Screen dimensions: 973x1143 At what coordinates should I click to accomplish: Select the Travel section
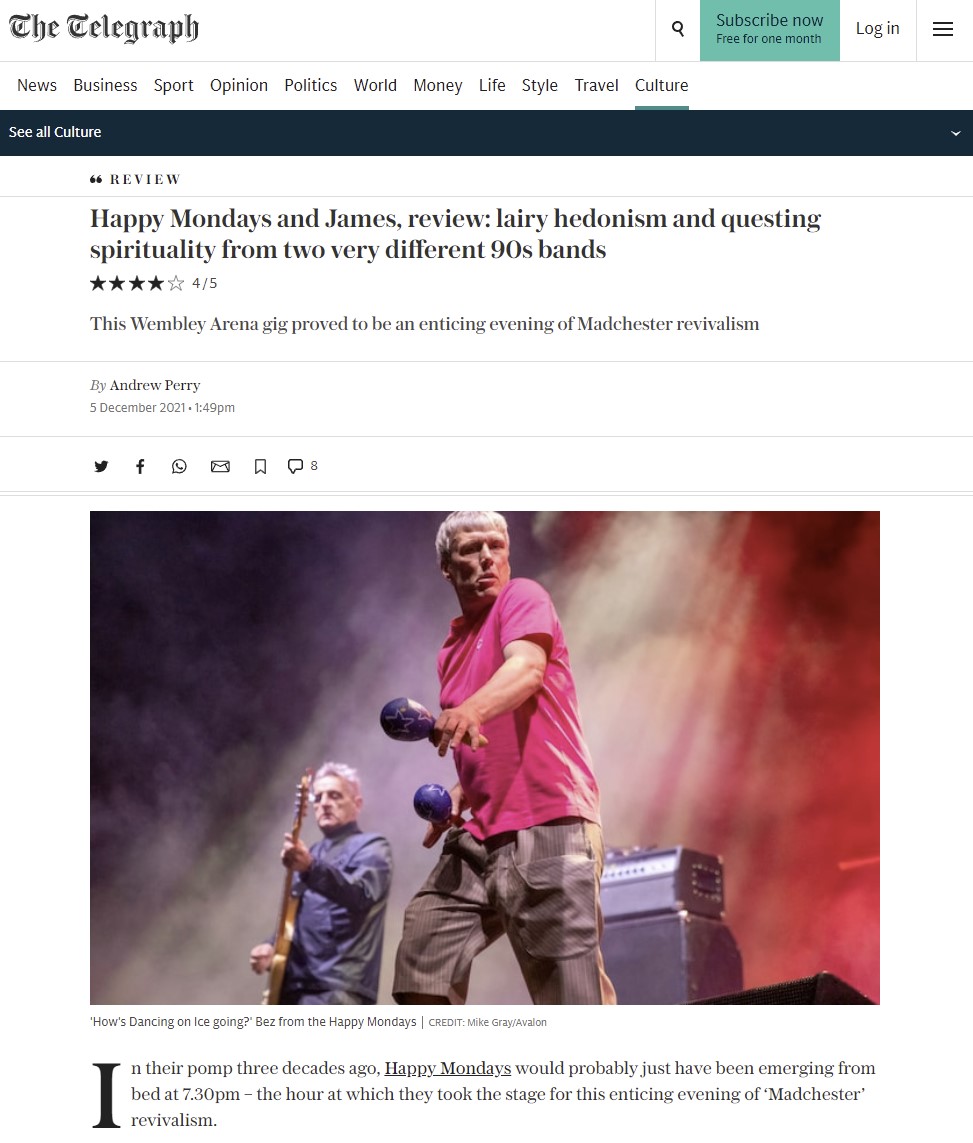596,85
